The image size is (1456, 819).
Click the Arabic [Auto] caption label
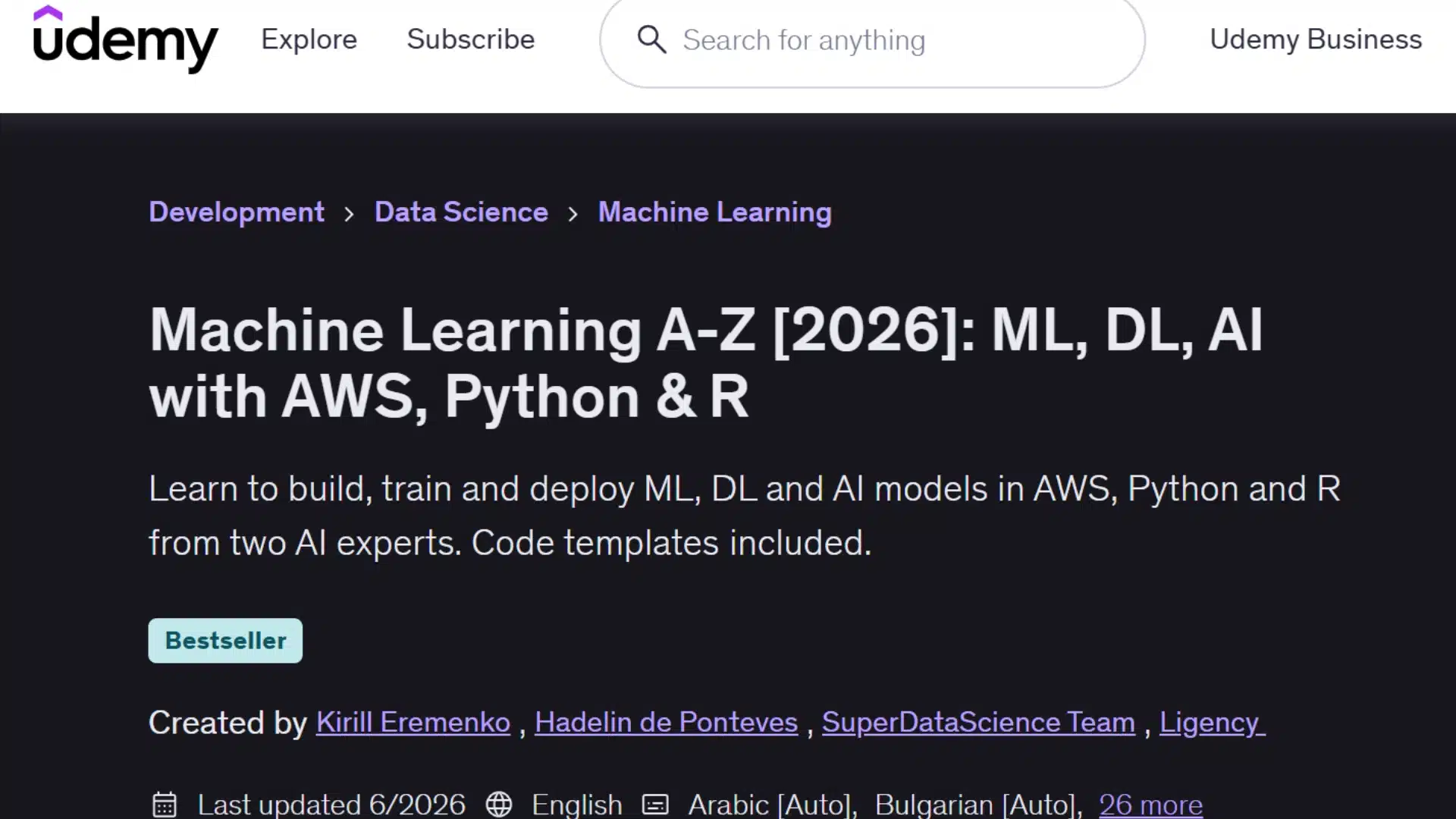[x=773, y=805]
